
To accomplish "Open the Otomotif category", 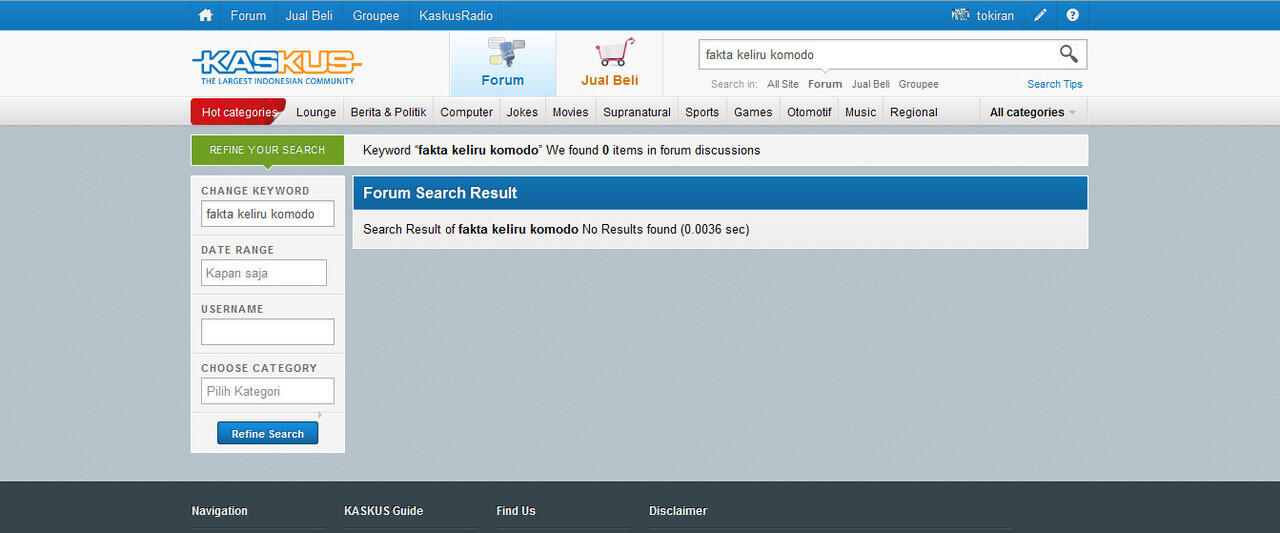I will [809, 112].
